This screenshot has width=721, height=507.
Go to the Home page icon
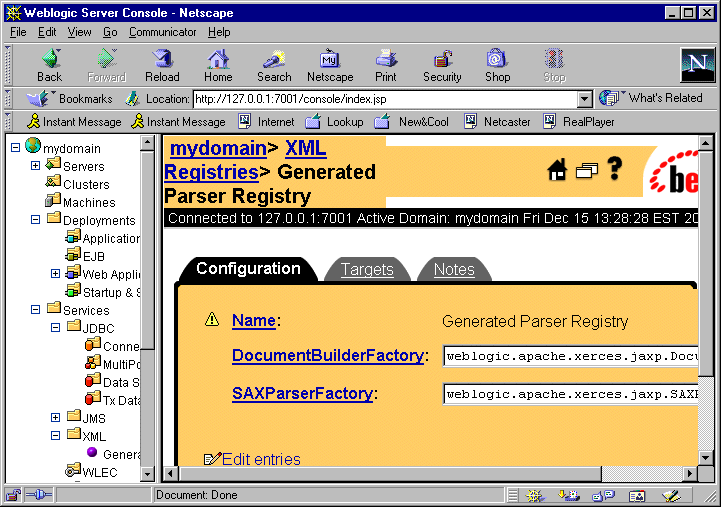(x=218, y=59)
